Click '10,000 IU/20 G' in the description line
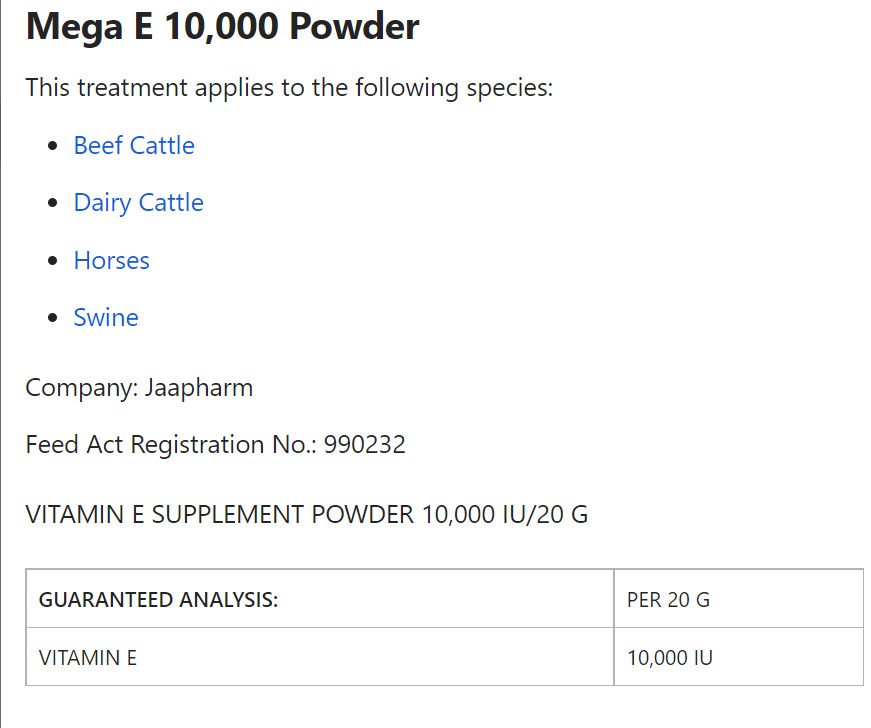The image size is (871, 728). pyautogui.click(x=505, y=515)
